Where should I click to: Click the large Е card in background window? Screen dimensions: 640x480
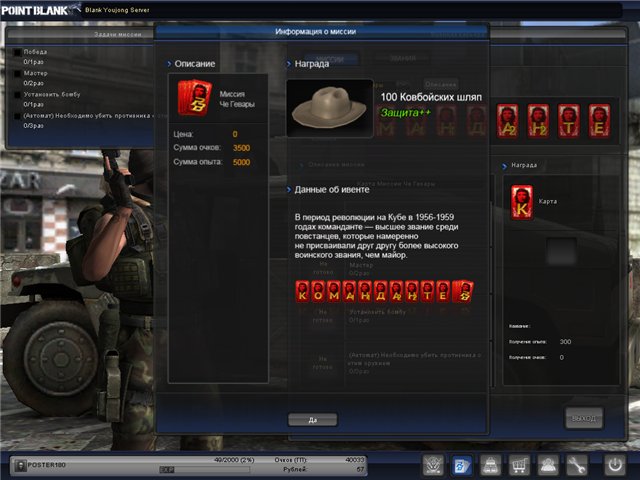pos(600,120)
